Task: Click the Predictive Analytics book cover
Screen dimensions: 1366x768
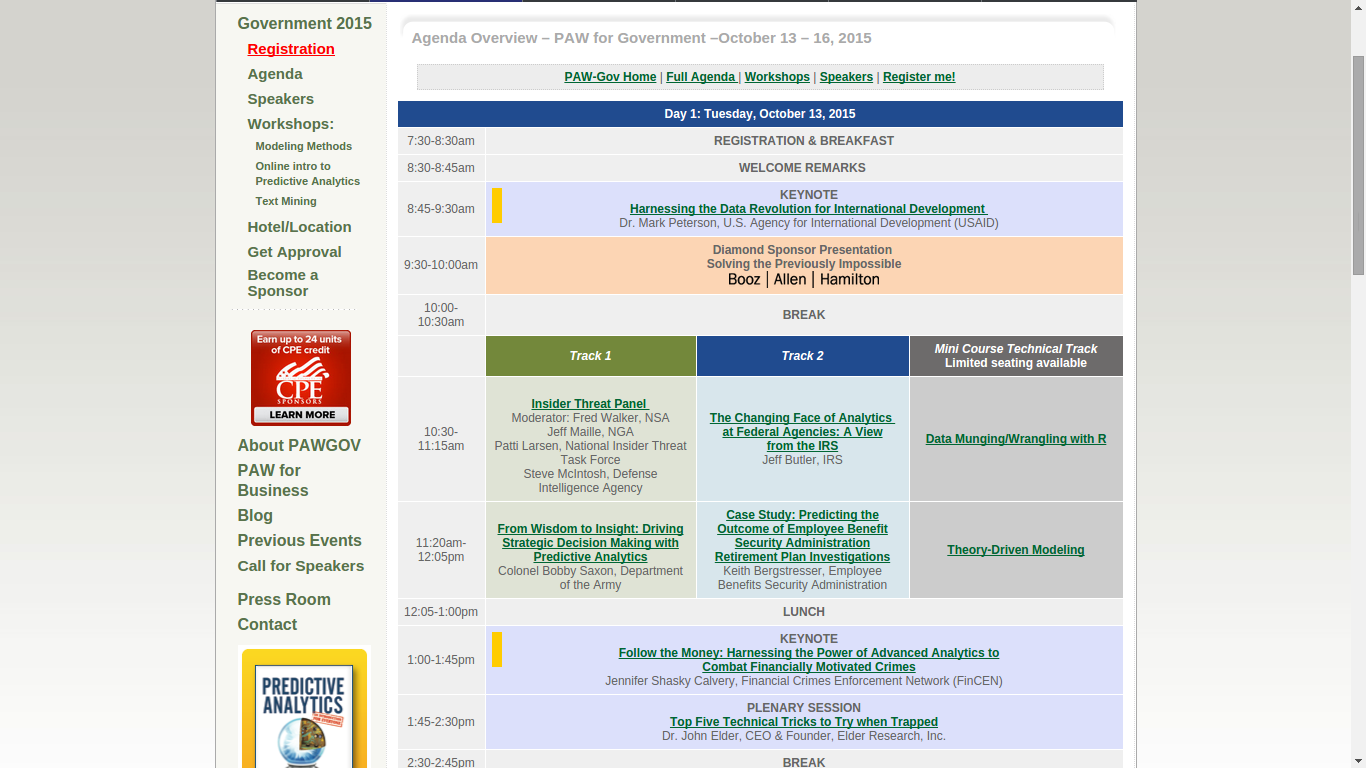Action: click(303, 712)
